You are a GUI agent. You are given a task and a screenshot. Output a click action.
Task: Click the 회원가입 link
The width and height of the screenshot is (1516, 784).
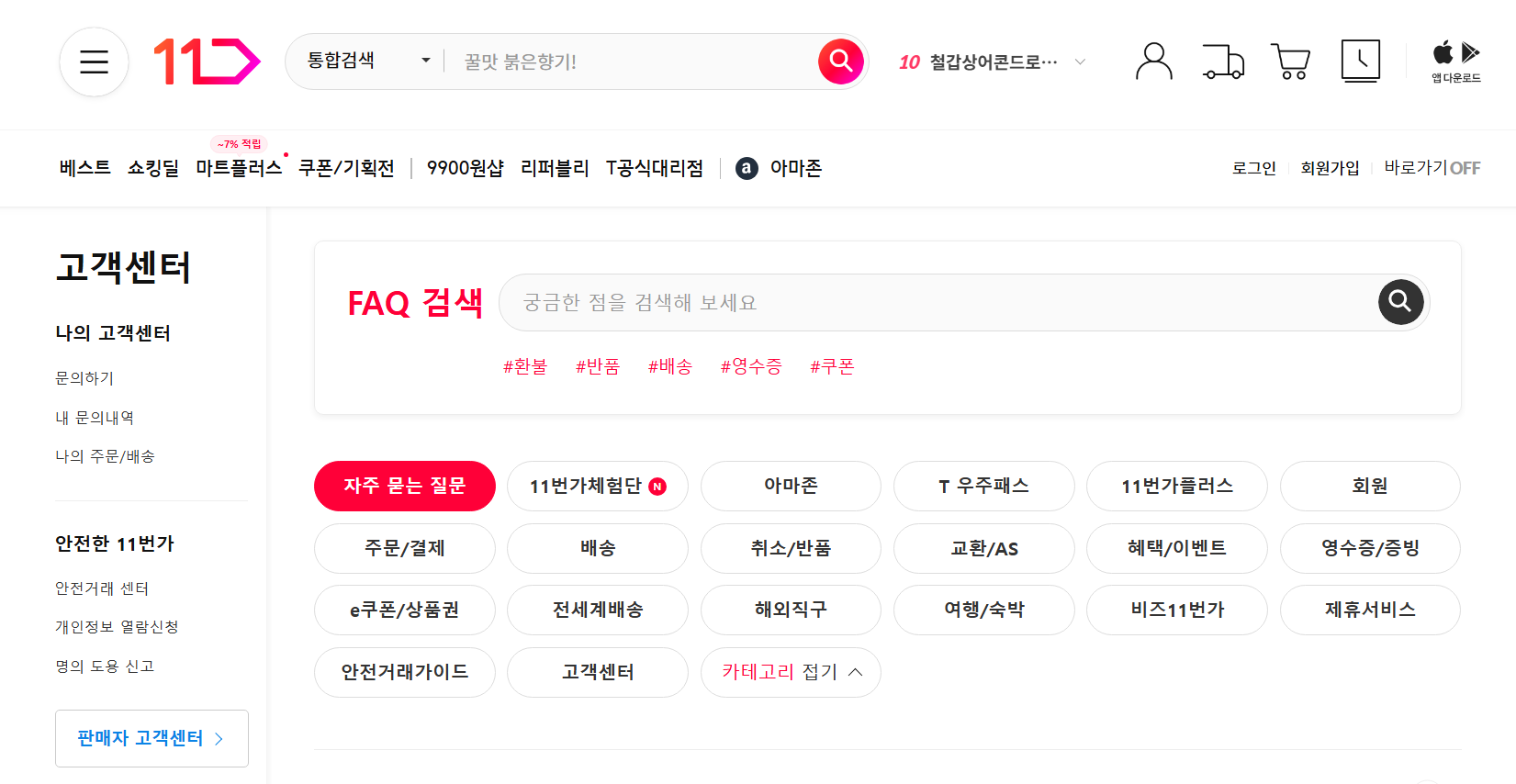(1330, 168)
